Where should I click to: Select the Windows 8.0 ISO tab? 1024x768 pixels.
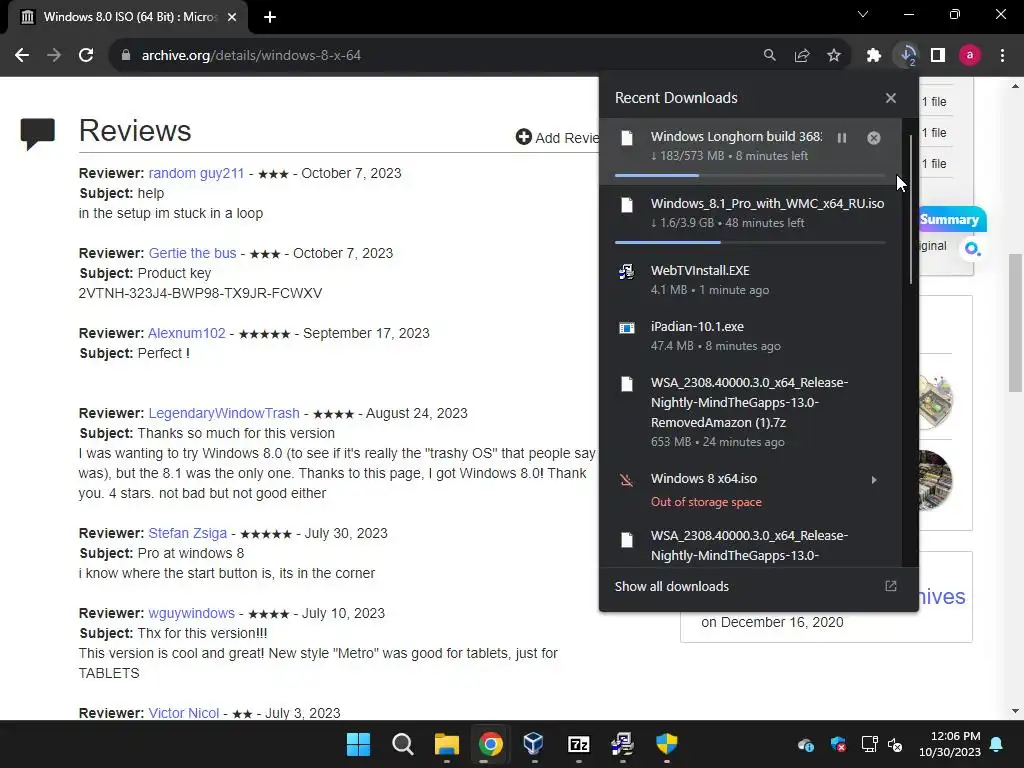coord(128,17)
